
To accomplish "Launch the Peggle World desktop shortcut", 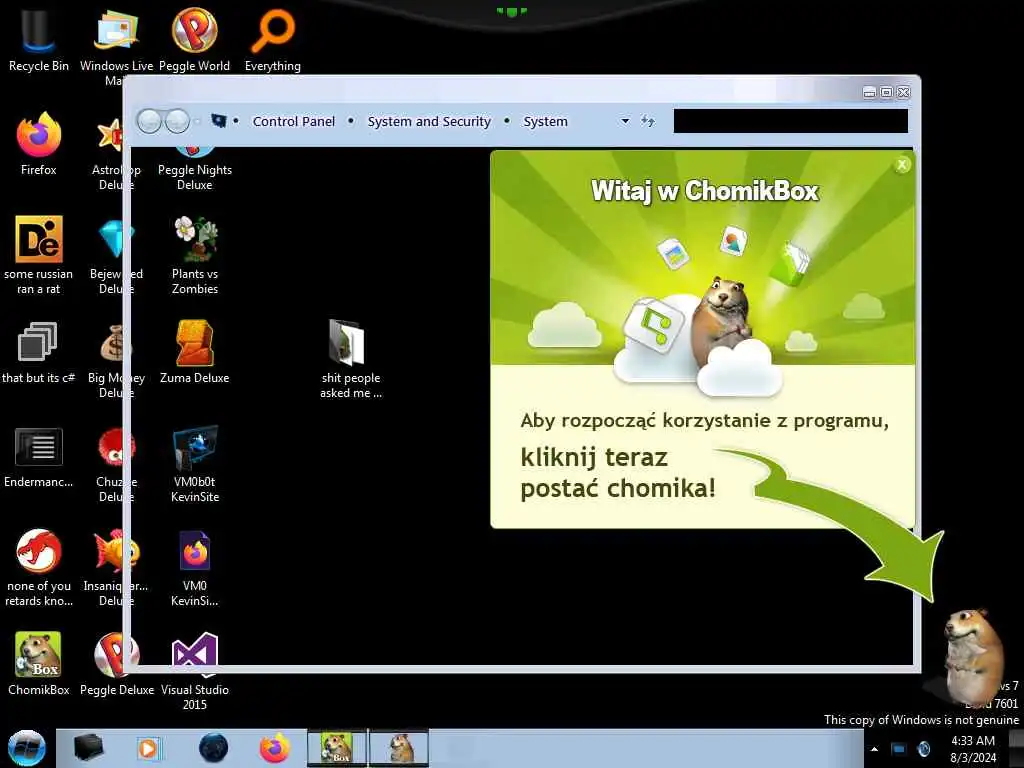I will click(x=194, y=39).
